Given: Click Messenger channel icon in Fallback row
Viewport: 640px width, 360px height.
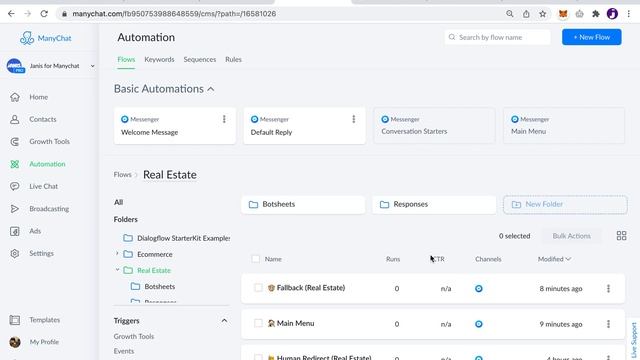Looking at the screenshot, I should tap(479, 289).
